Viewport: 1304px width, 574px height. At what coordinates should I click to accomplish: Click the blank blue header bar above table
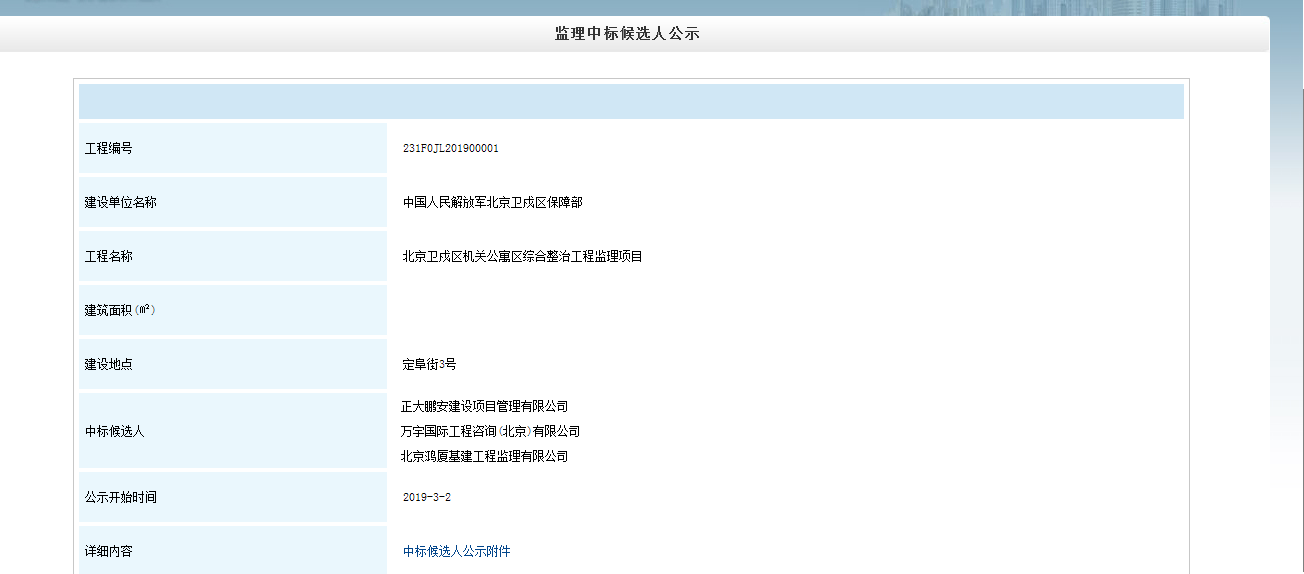coord(631,102)
